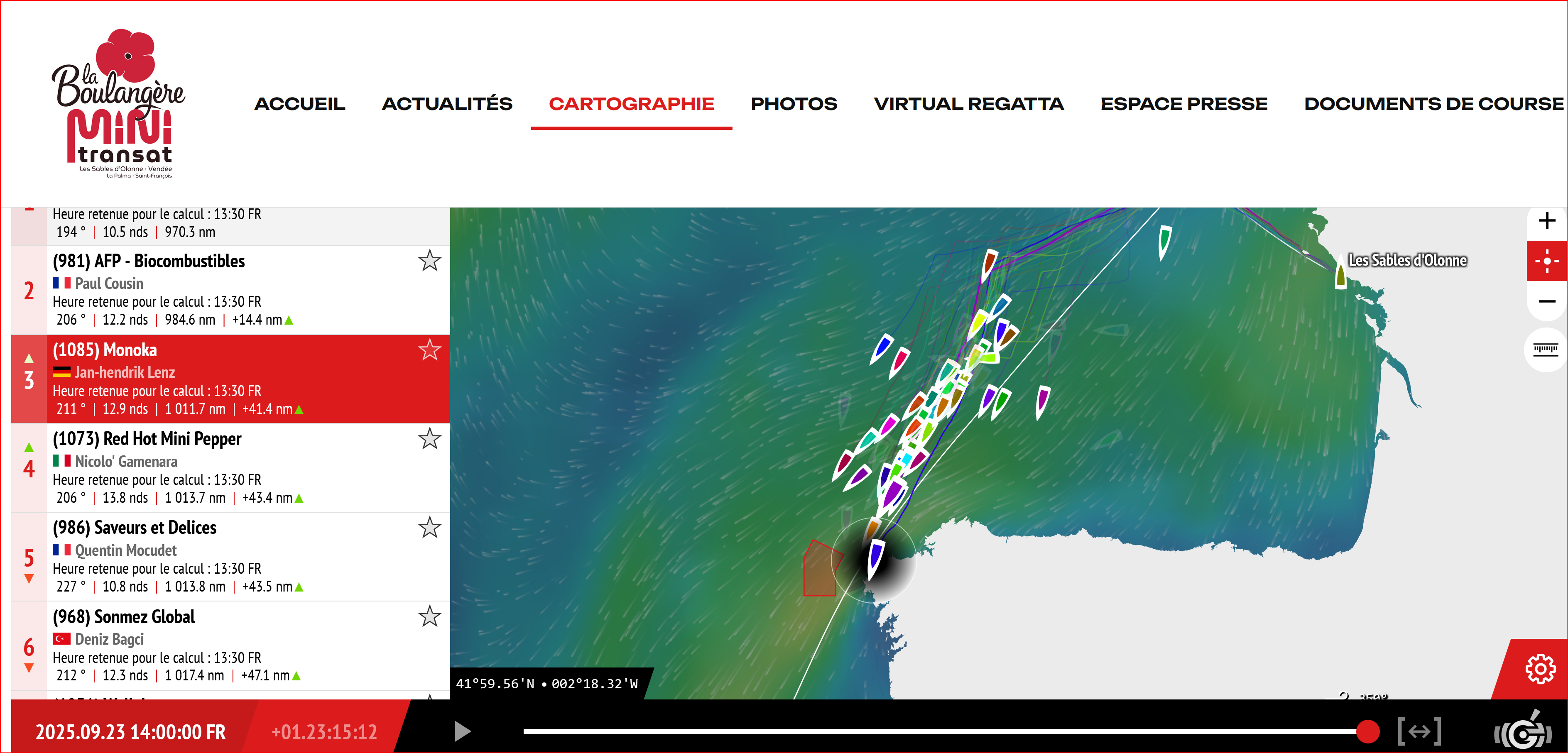Click La Boulangère Mini Transat logo
The width and height of the screenshot is (1568, 753).
[x=119, y=103]
